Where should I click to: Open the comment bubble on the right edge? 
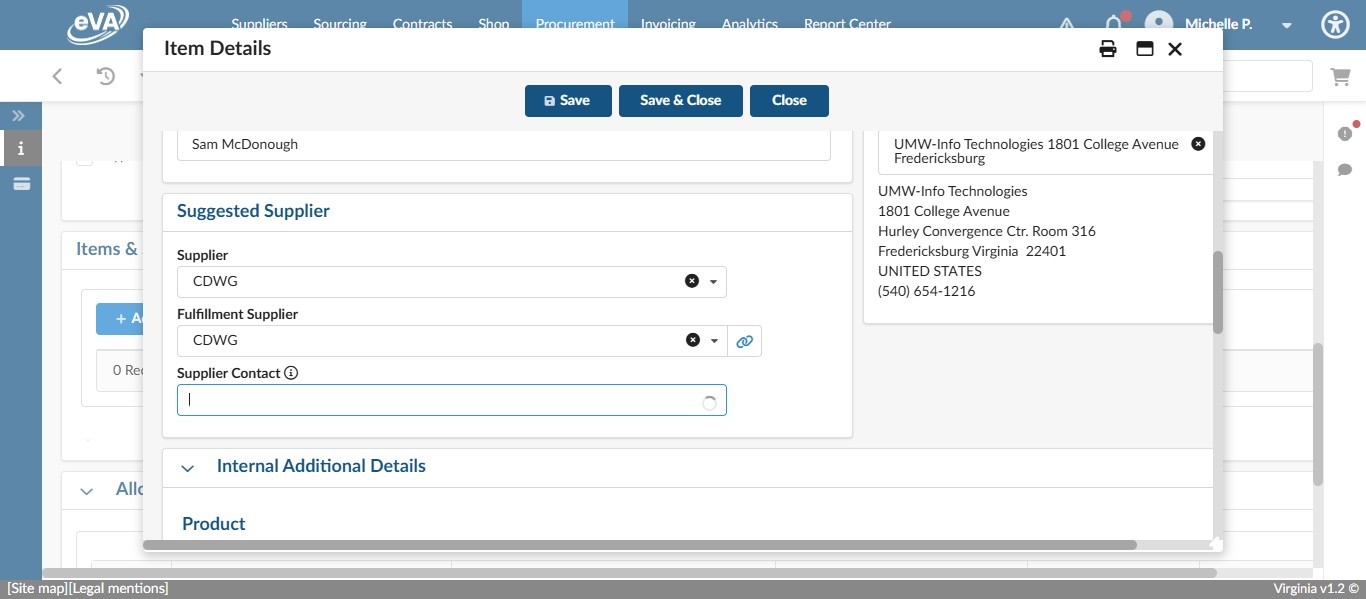click(1345, 169)
